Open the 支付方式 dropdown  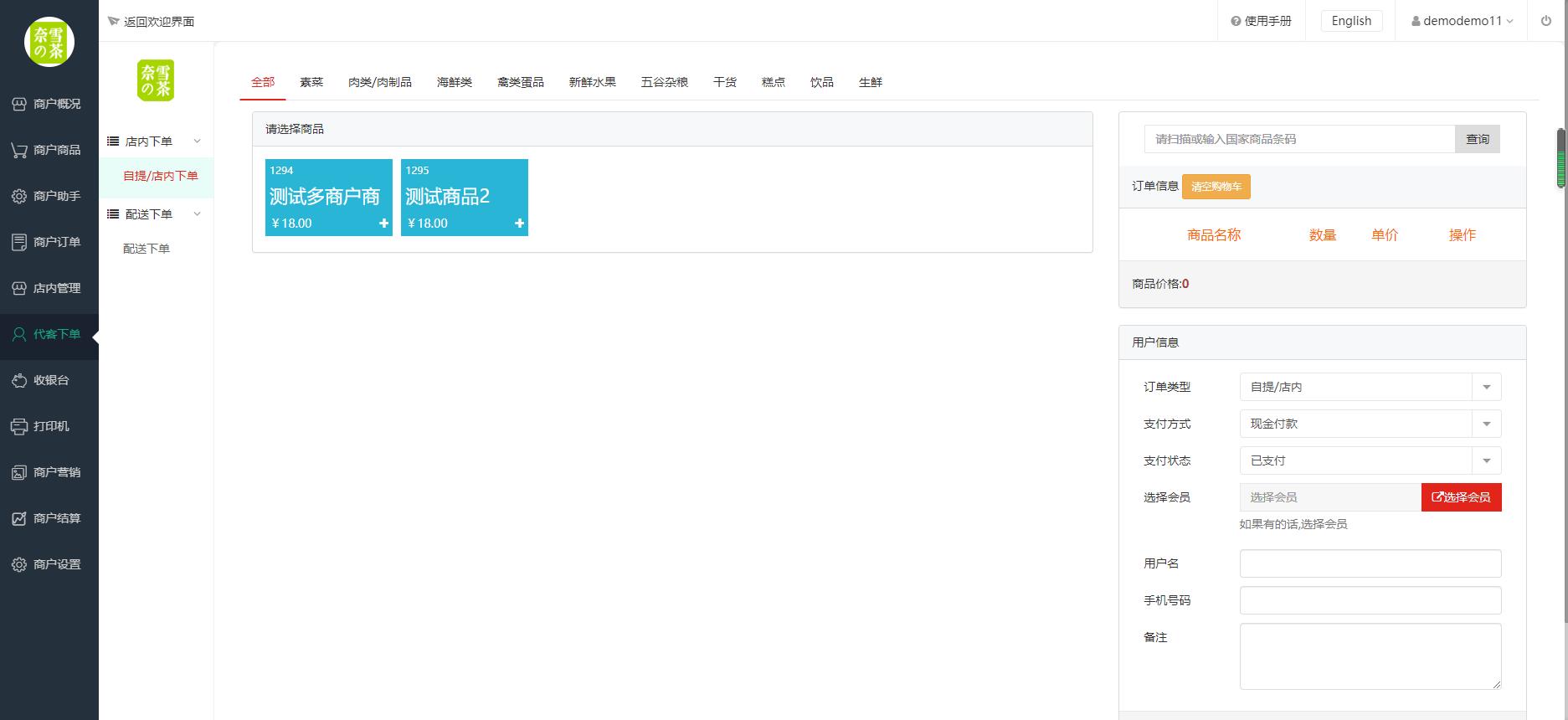point(1370,424)
